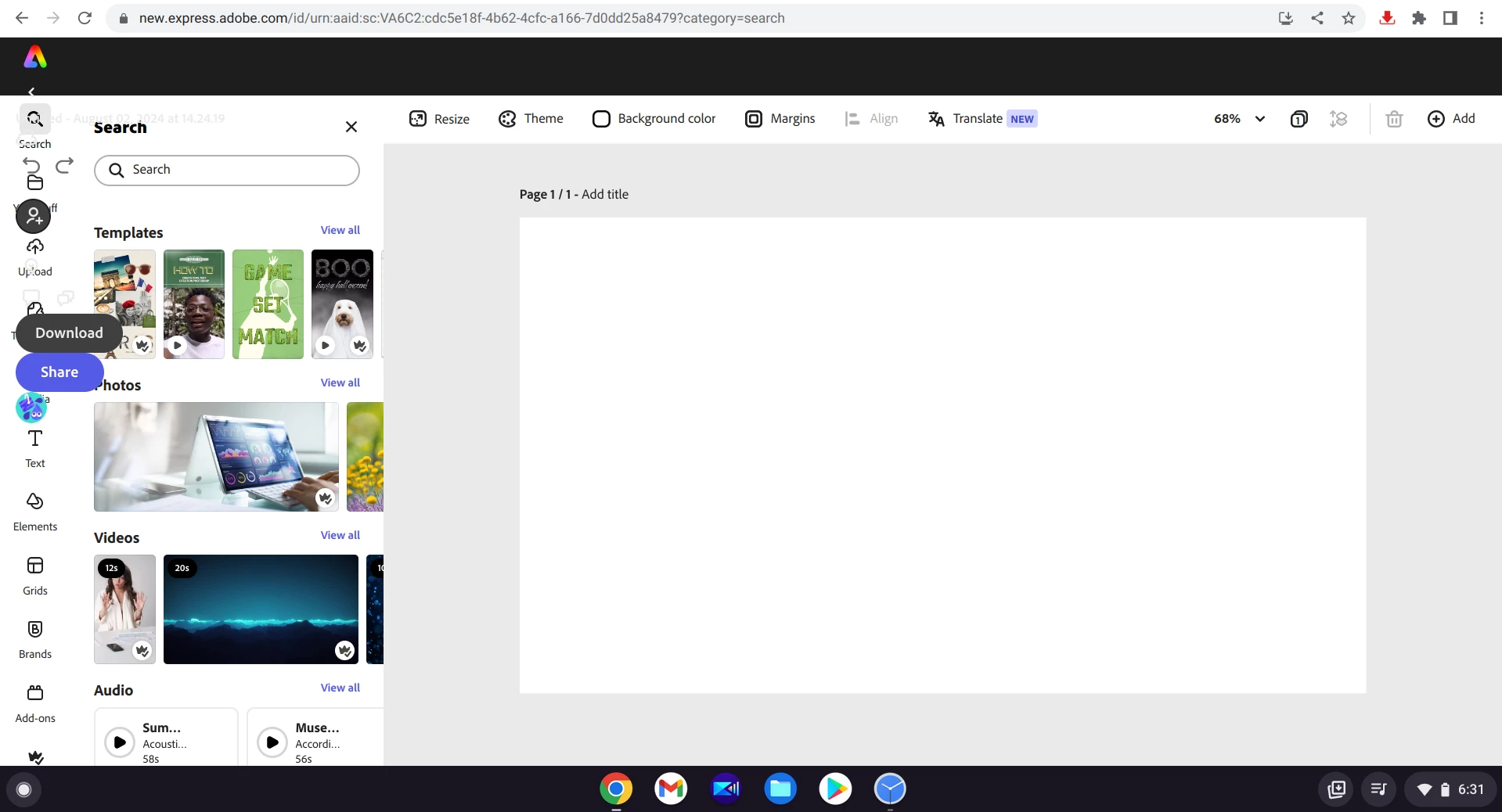Click the Share button
The height and width of the screenshot is (812, 1502).
click(59, 372)
